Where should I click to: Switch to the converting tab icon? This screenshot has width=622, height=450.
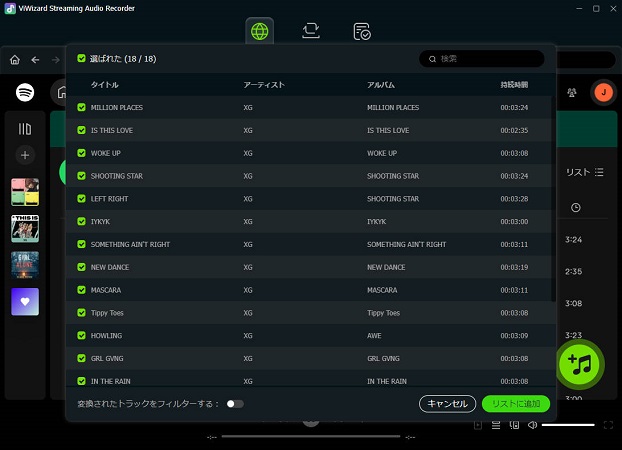(x=311, y=31)
